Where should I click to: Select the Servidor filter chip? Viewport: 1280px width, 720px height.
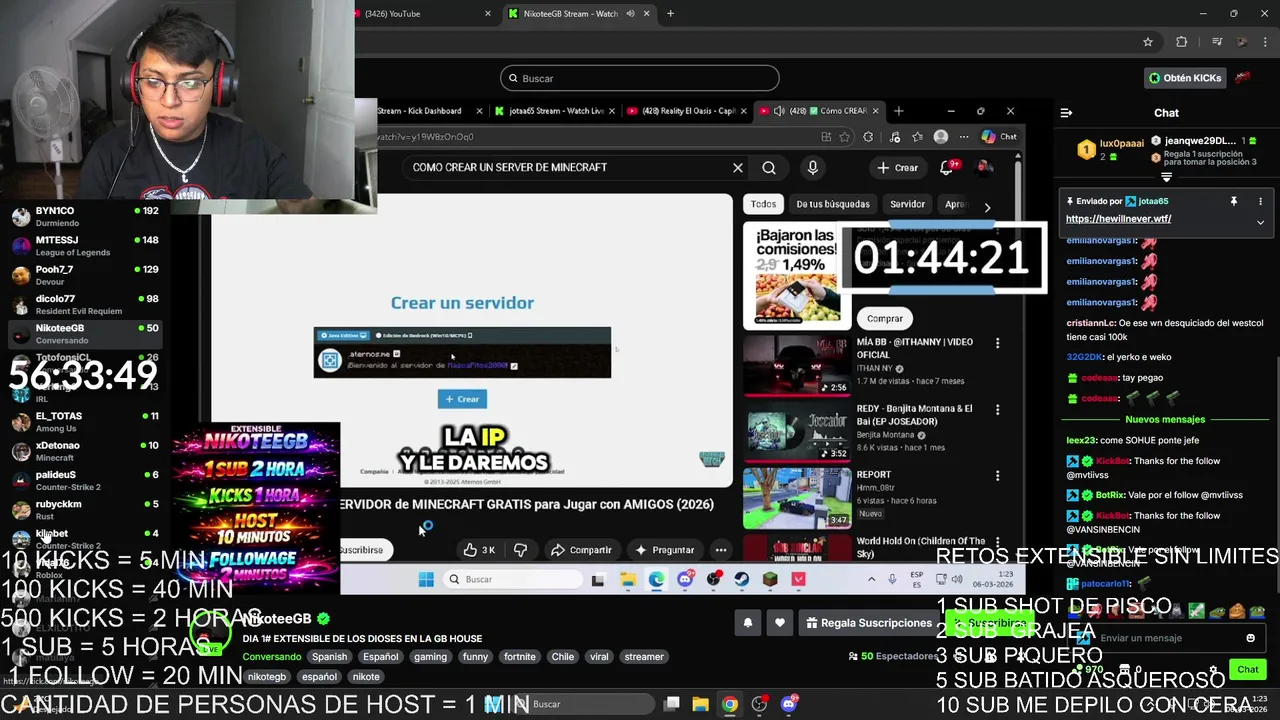pyautogui.click(x=907, y=204)
